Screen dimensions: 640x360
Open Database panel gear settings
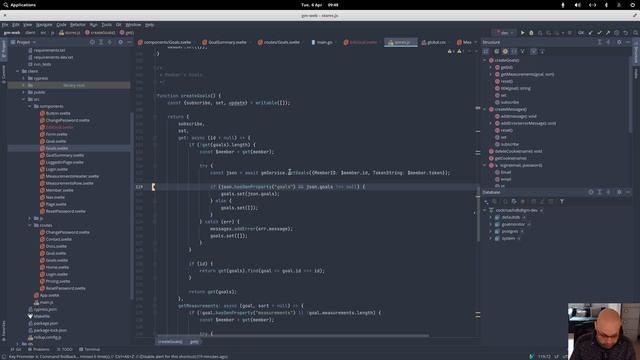click(x=619, y=192)
